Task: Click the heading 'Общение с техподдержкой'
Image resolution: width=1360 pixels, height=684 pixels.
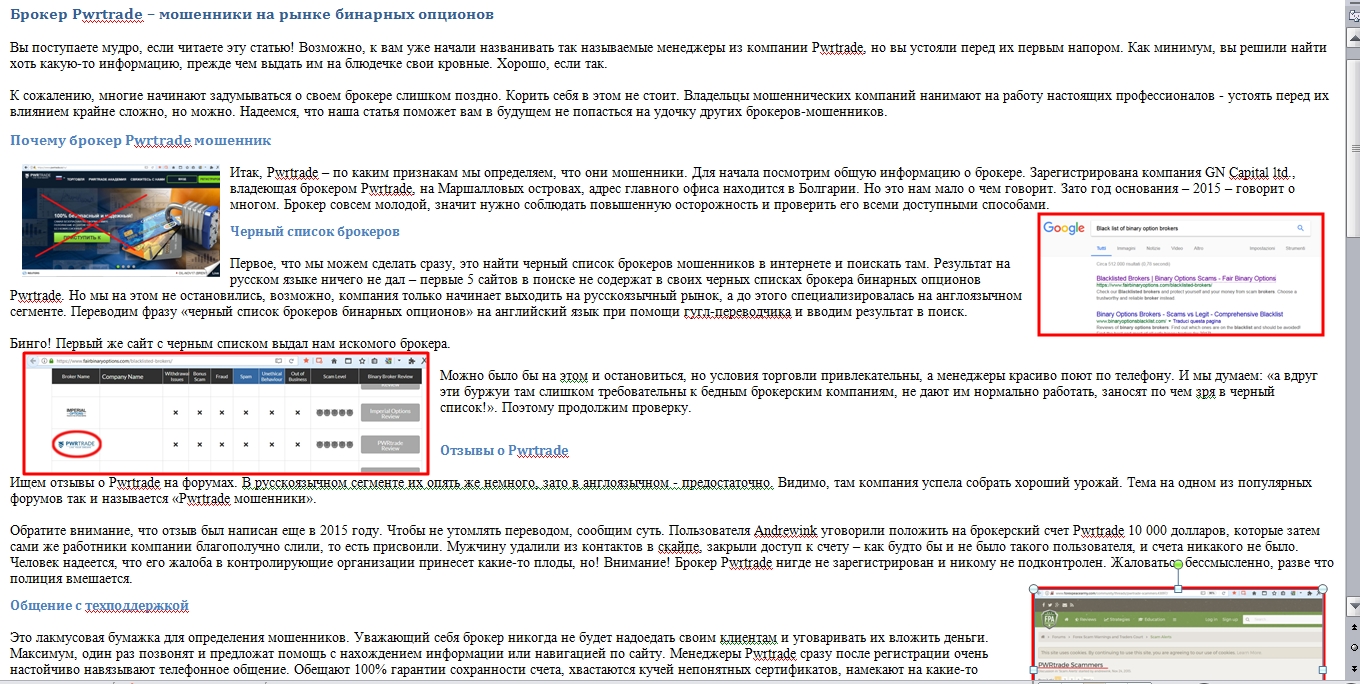Action: coord(99,605)
